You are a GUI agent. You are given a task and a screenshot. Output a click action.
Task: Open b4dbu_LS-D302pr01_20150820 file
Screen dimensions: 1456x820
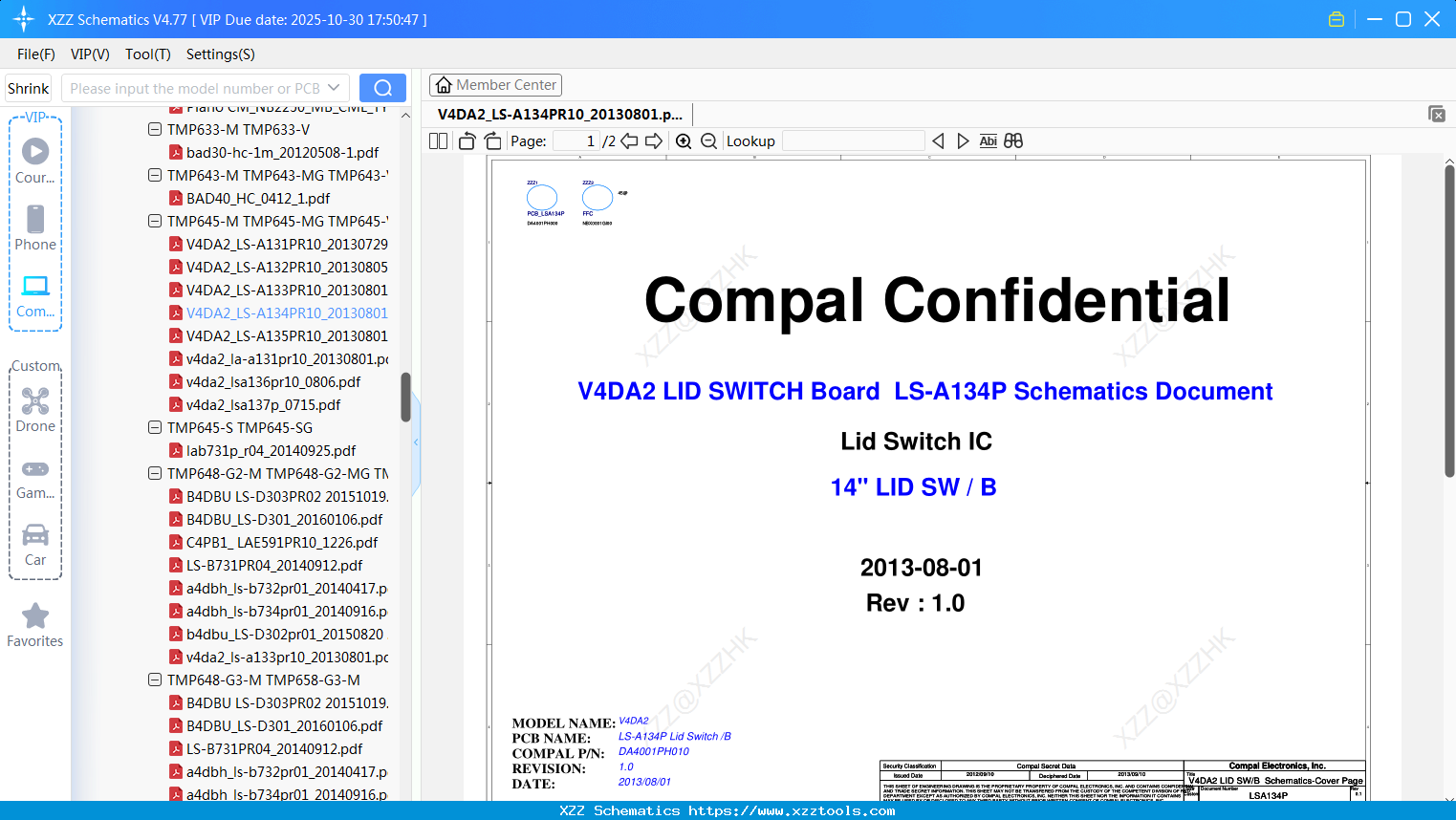(285, 634)
